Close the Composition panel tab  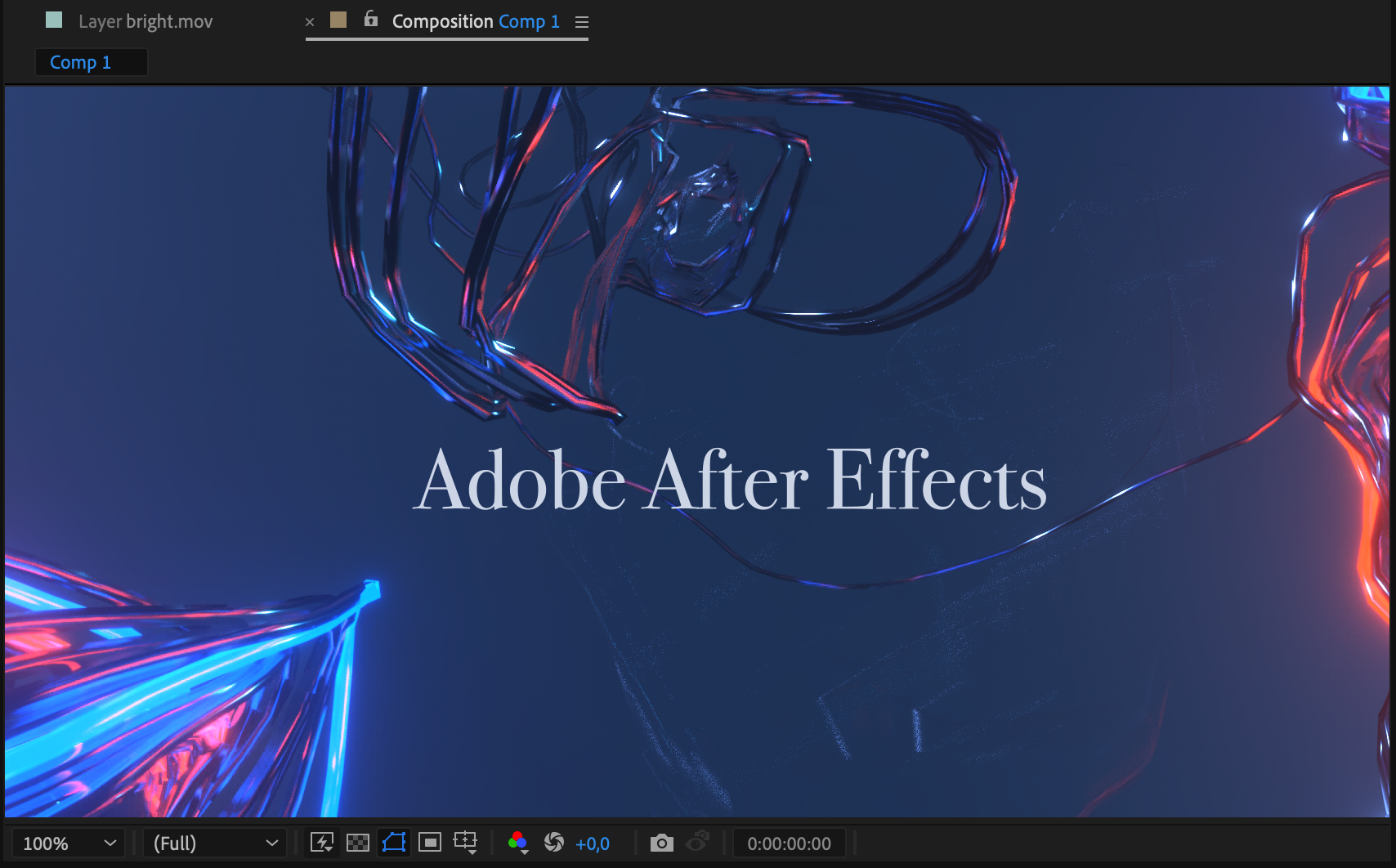click(x=310, y=22)
